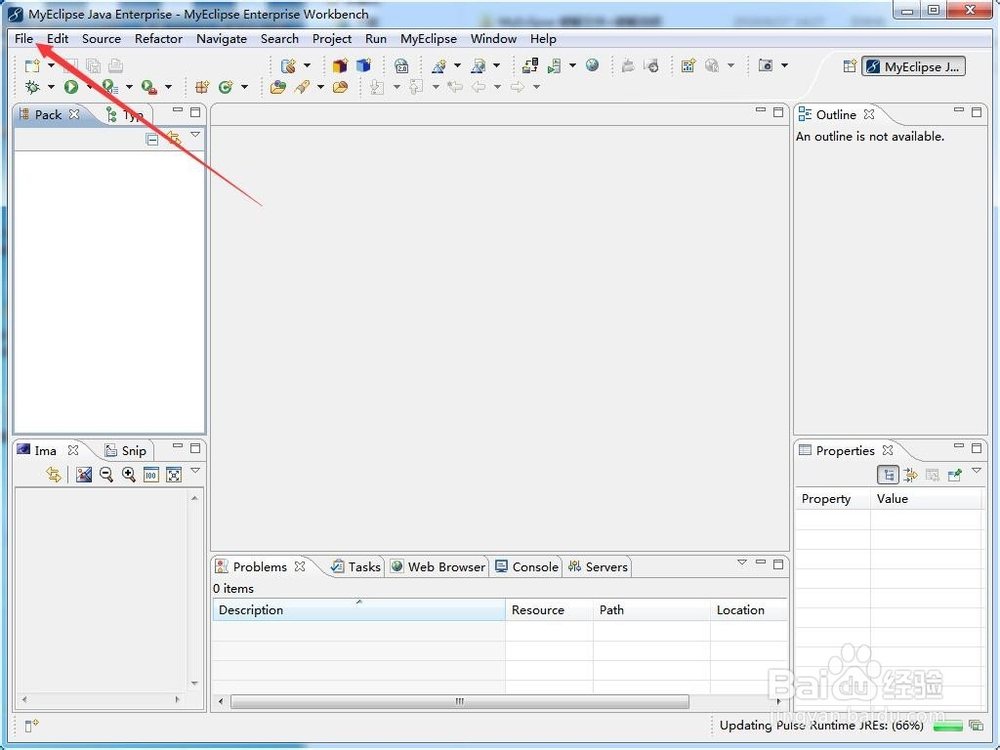Open the Problems view menu triangle
This screenshot has width=1000, height=750.
(742, 562)
